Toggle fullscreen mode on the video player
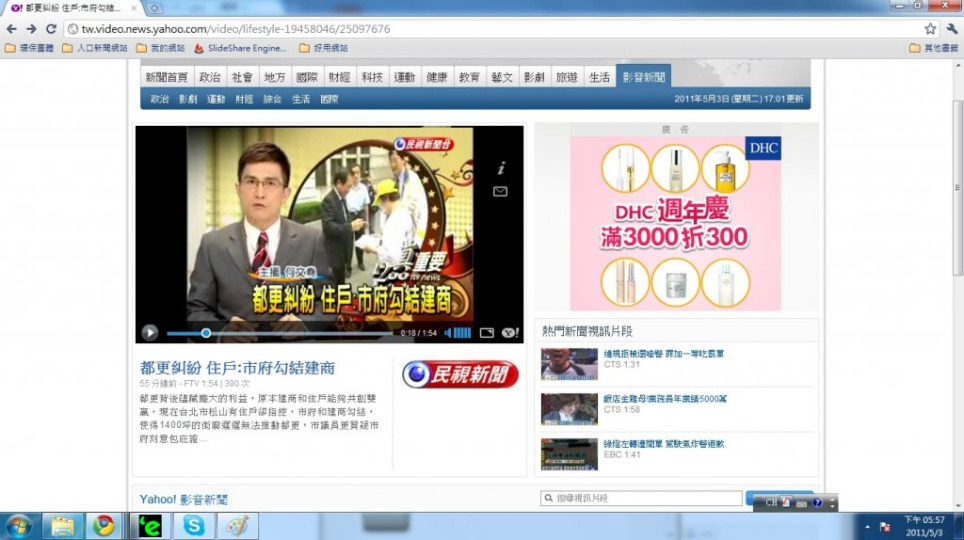Viewport: 964px width, 540px height. pos(487,333)
